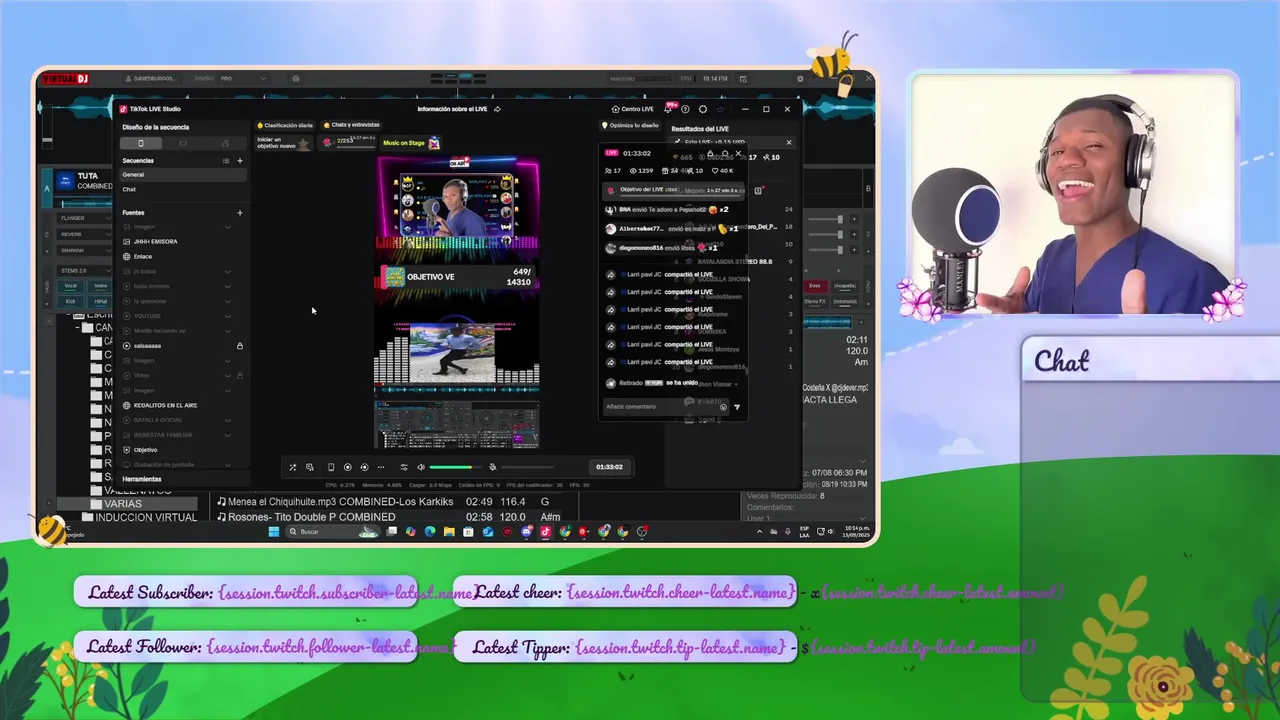Expand the jn bravo source chevron
This screenshot has width=1280, height=720.
pyautogui.click(x=227, y=271)
